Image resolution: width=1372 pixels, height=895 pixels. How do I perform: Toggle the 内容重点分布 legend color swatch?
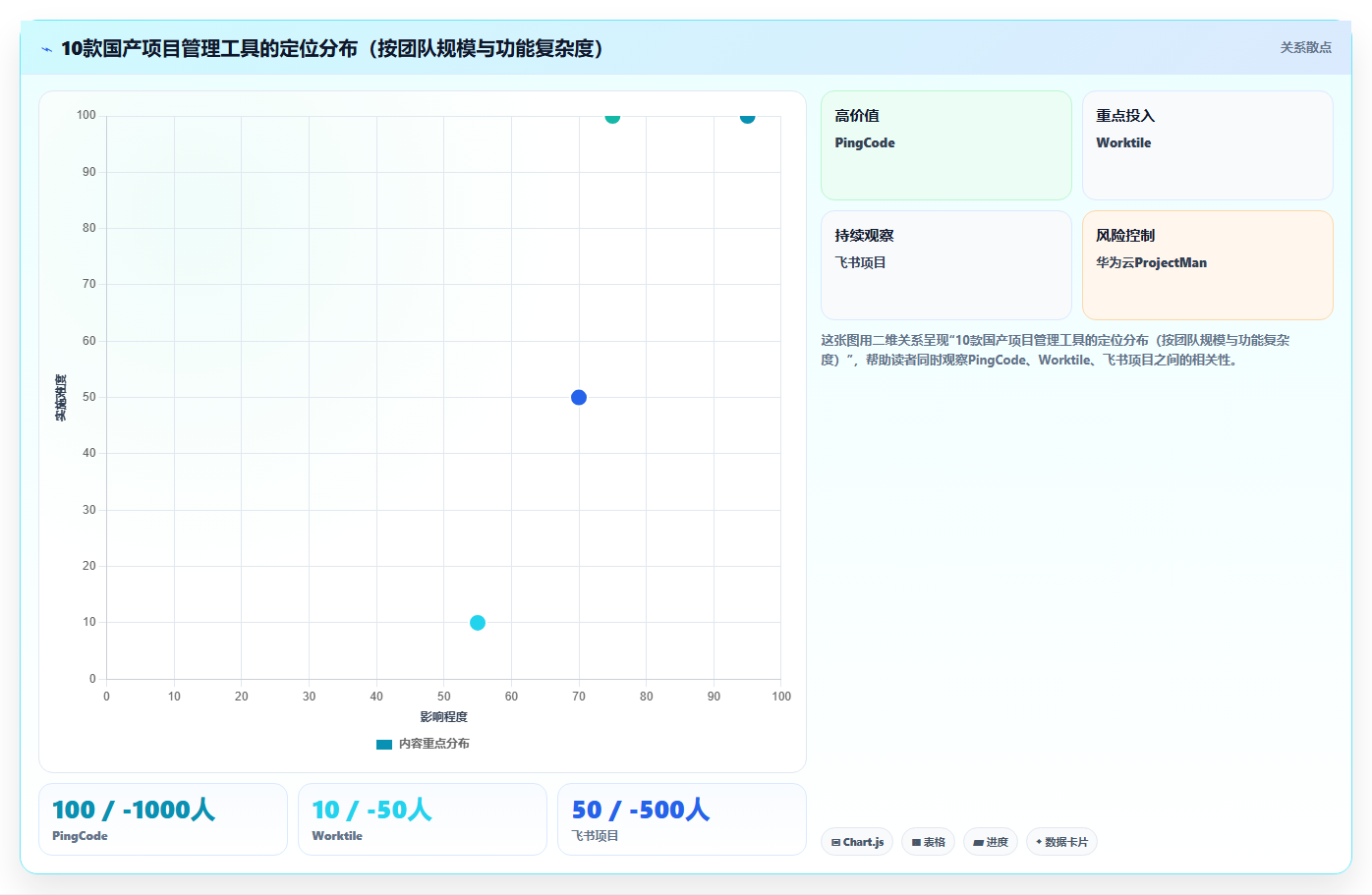(x=384, y=744)
